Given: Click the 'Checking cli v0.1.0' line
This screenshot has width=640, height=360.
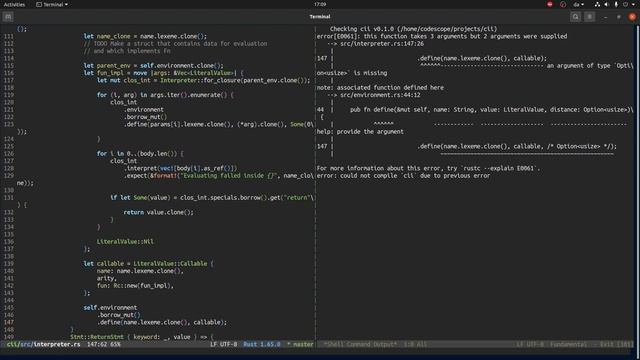Looking at the screenshot, I should point(413,29).
